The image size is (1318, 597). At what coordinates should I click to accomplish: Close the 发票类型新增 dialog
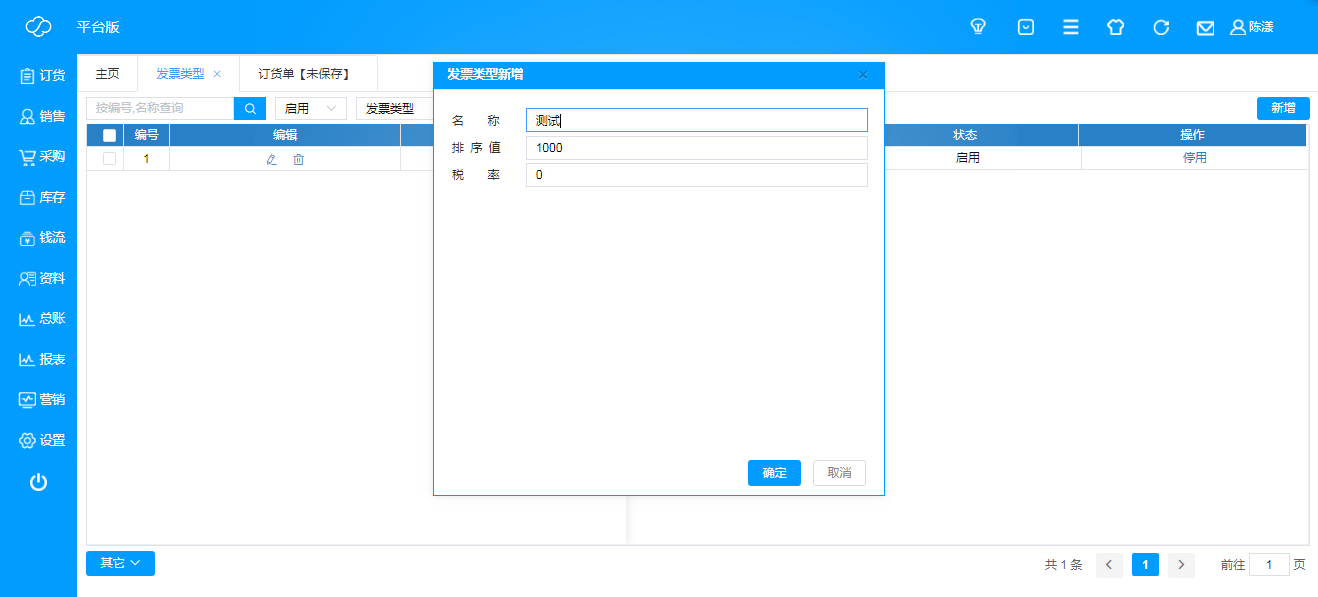(x=863, y=75)
